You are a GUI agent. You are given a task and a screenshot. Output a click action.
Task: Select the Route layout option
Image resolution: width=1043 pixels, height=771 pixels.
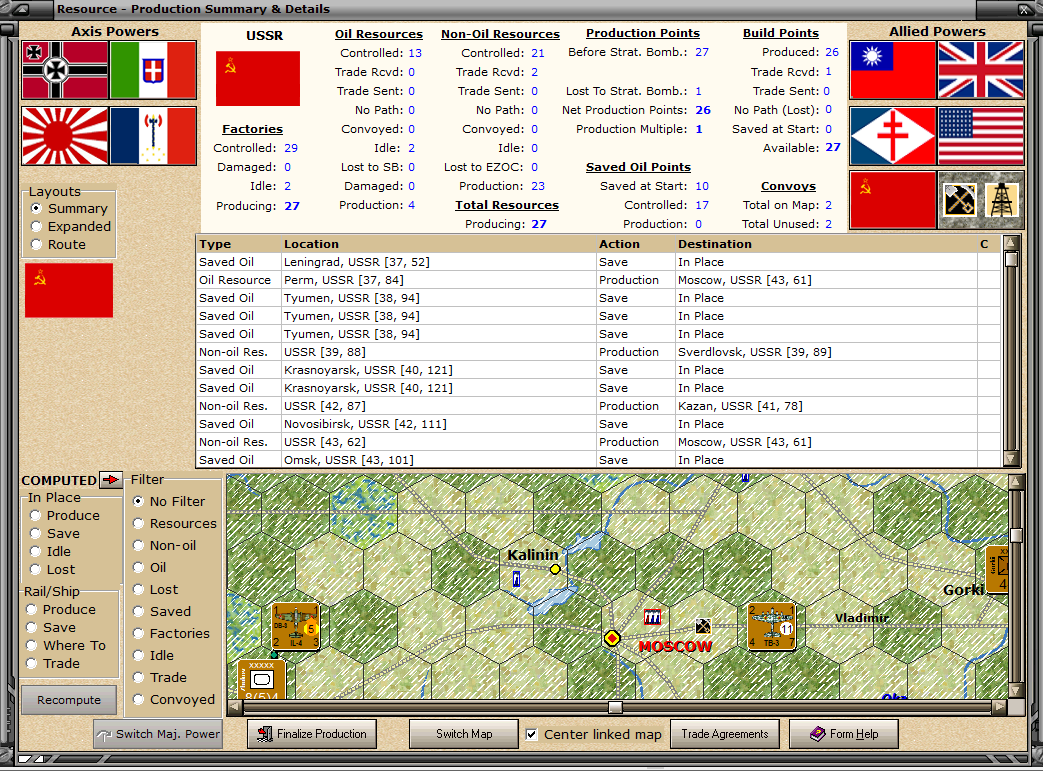point(37,245)
